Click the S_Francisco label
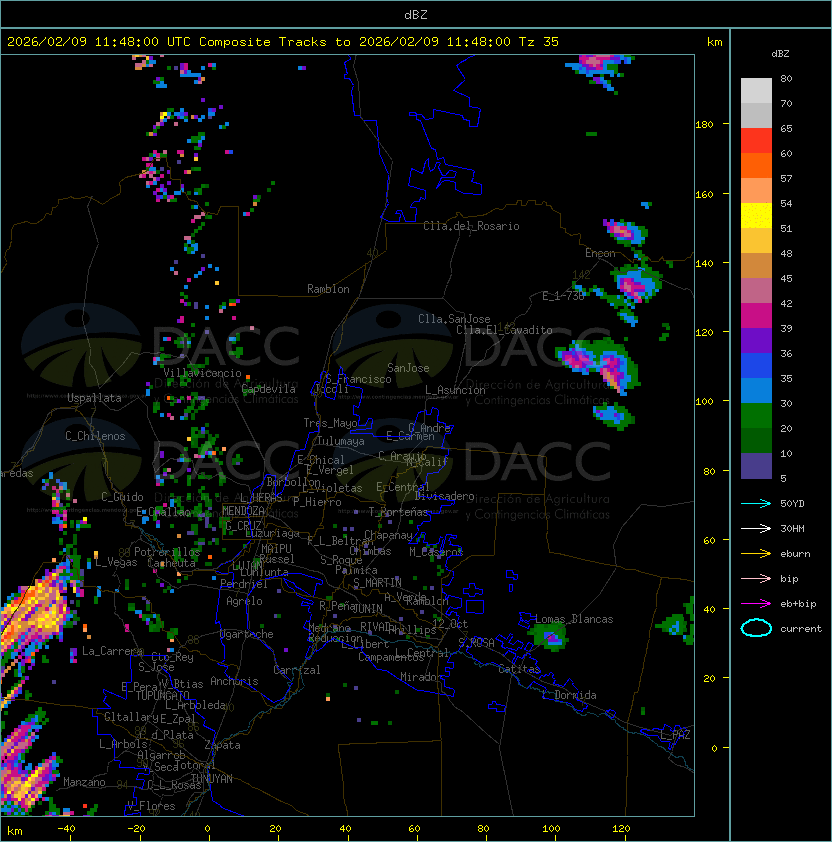 tap(358, 379)
